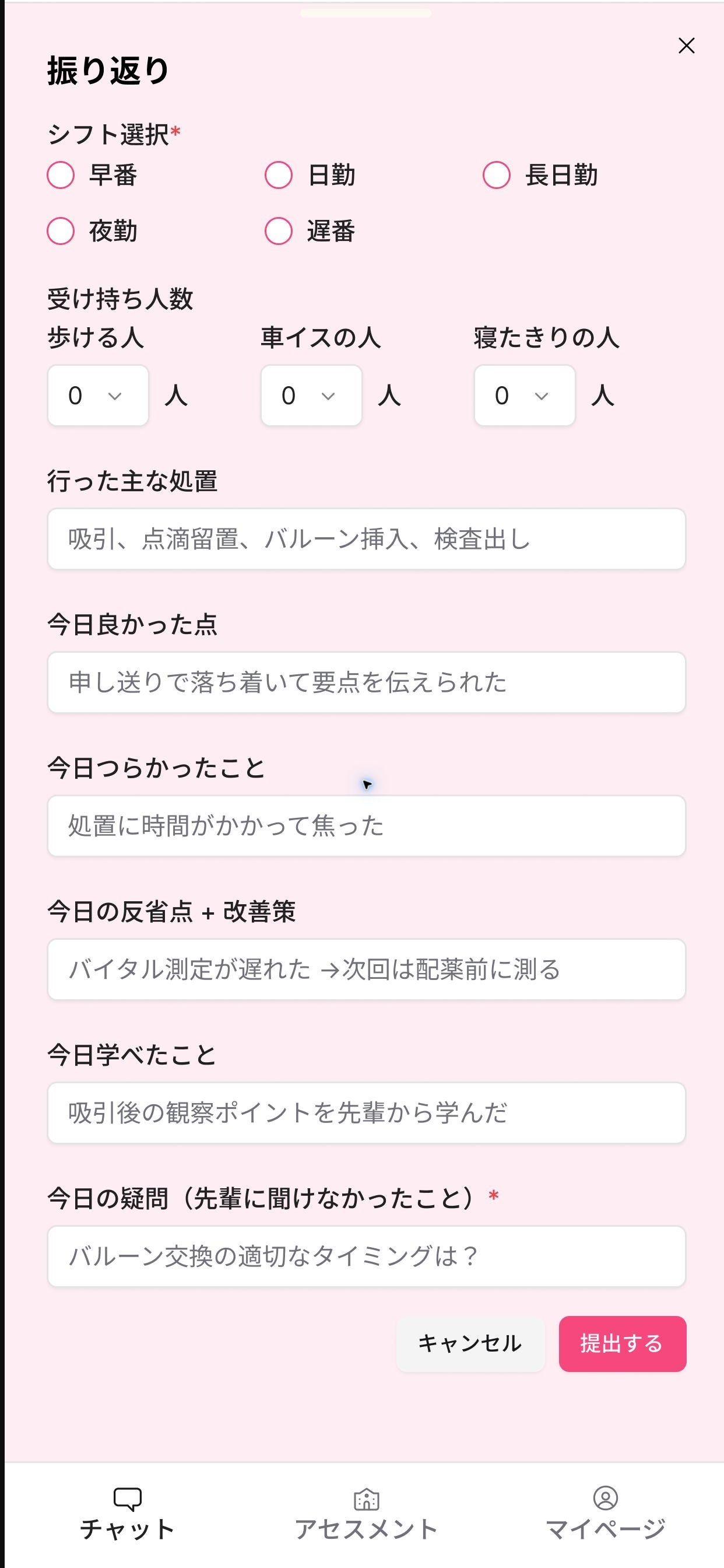Pick the 夜勤 shift radio button
Screen dimensions: 724x1568
[61, 232]
